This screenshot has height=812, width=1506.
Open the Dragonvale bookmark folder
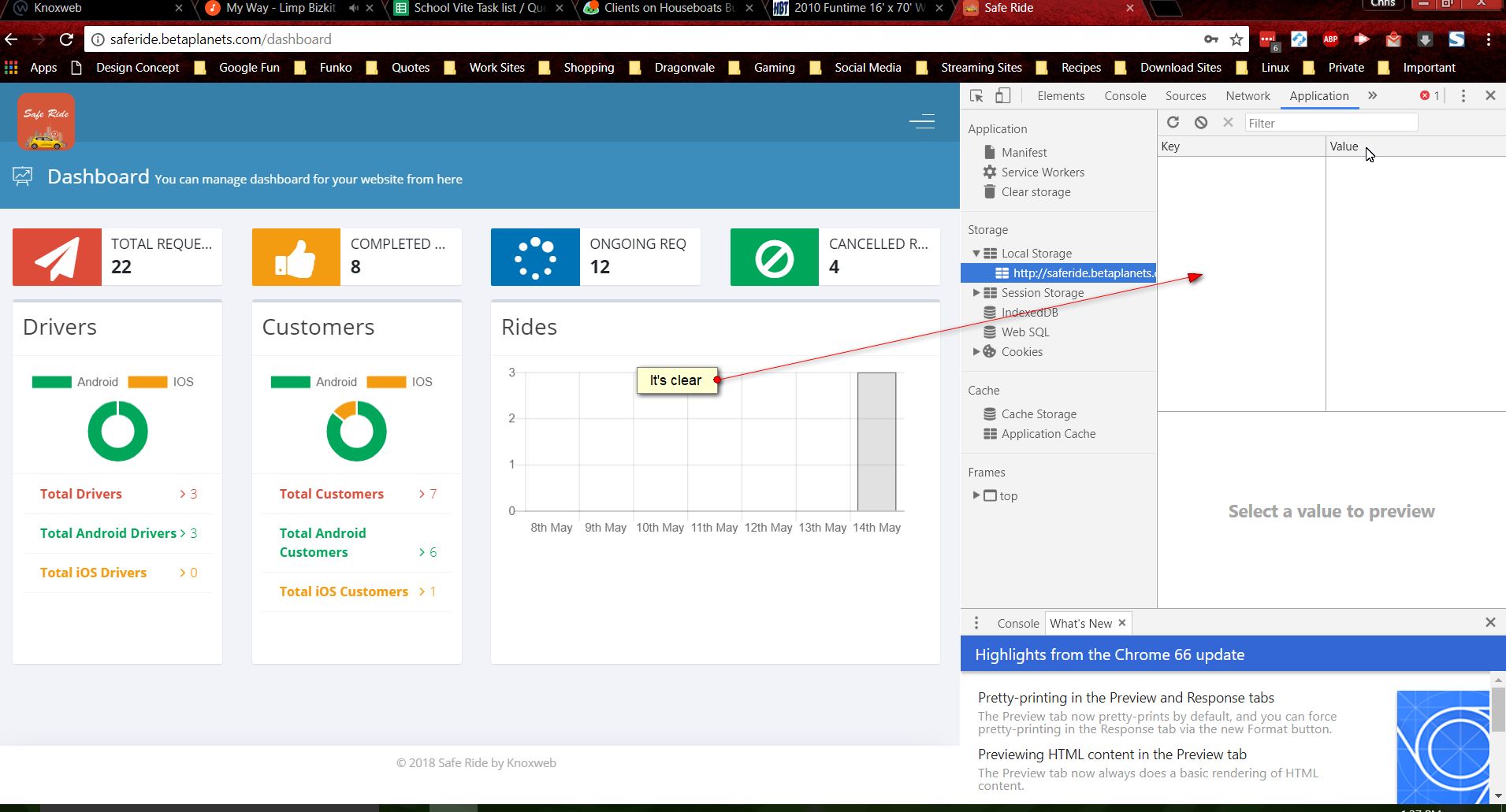674,68
